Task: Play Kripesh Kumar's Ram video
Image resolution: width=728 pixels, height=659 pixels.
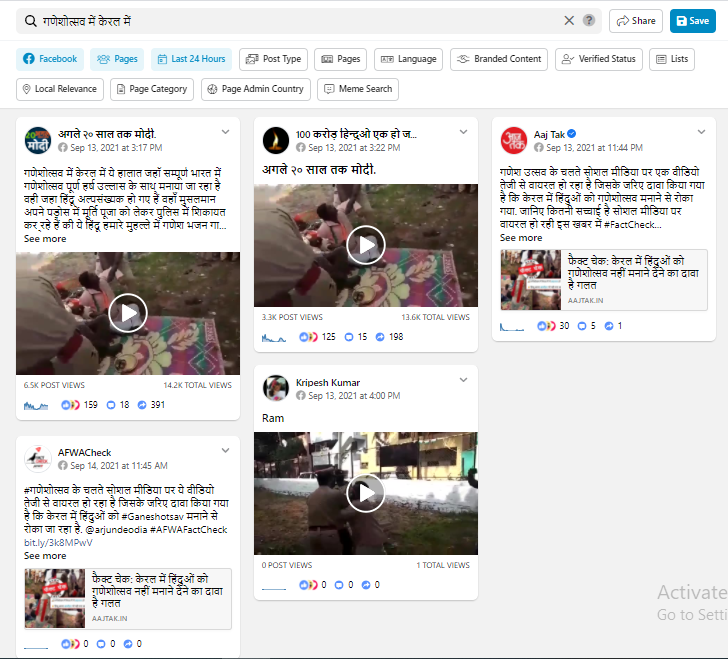Action: (x=366, y=493)
